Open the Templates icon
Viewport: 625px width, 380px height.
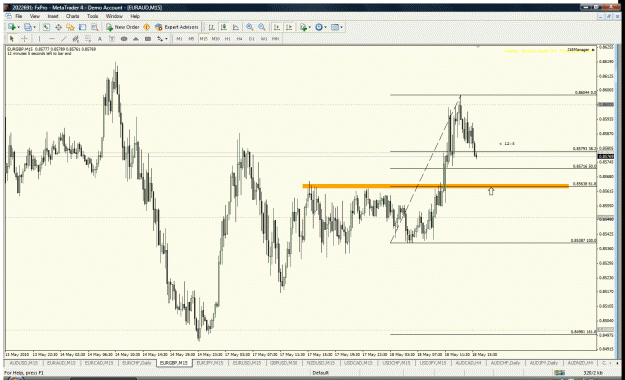click(335, 27)
